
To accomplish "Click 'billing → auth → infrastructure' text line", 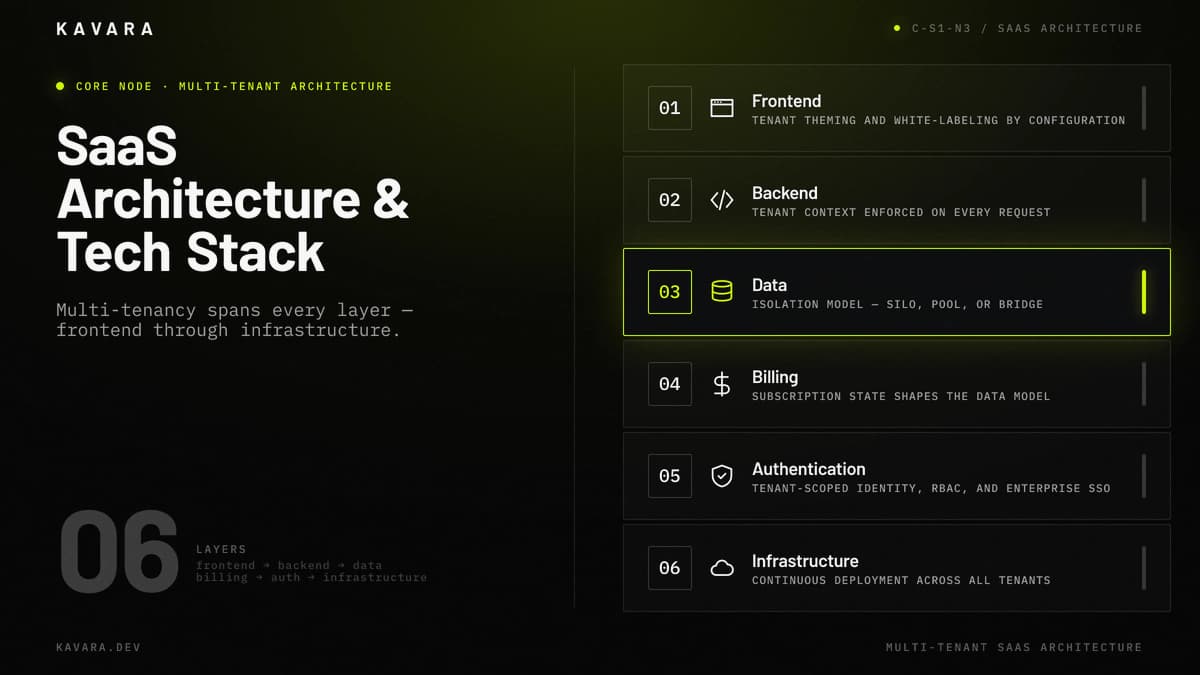I will pyautogui.click(x=311, y=577).
